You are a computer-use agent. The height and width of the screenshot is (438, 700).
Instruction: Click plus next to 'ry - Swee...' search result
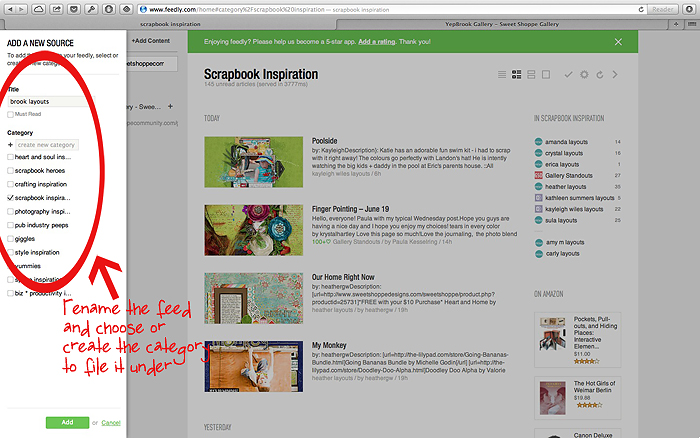pyautogui.click(x=170, y=106)
